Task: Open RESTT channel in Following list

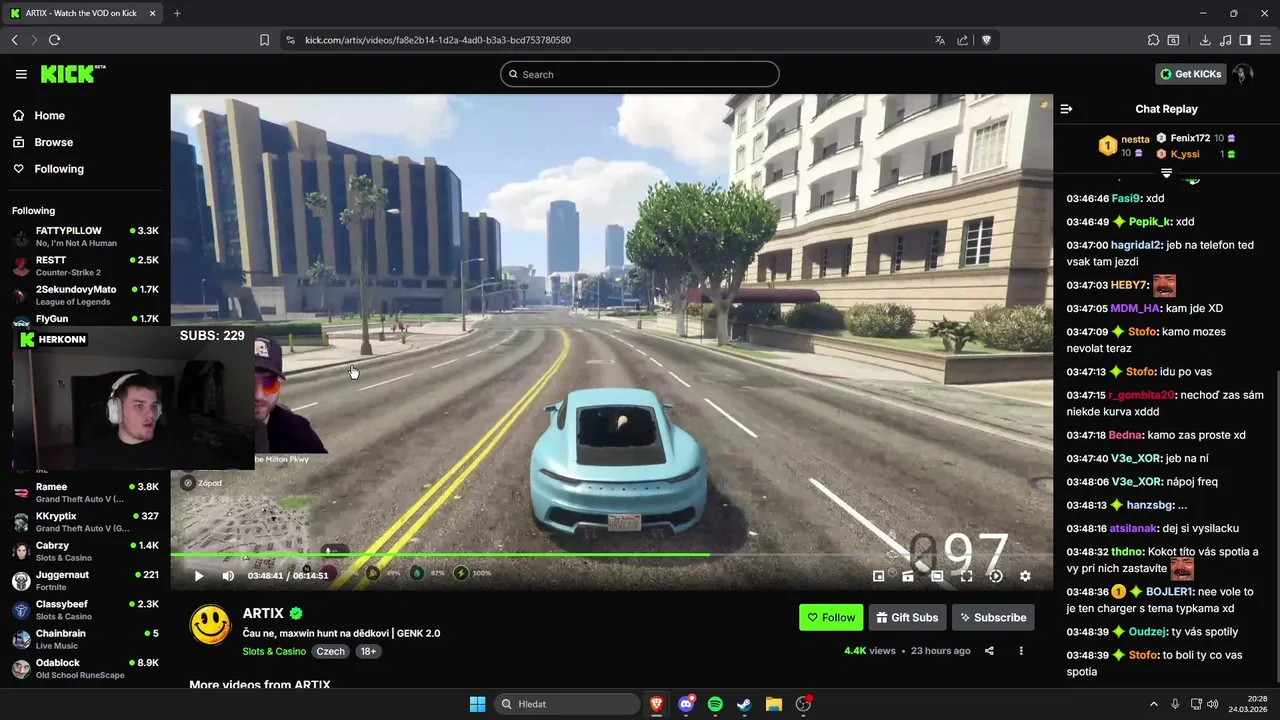Action: coord(86,266)
